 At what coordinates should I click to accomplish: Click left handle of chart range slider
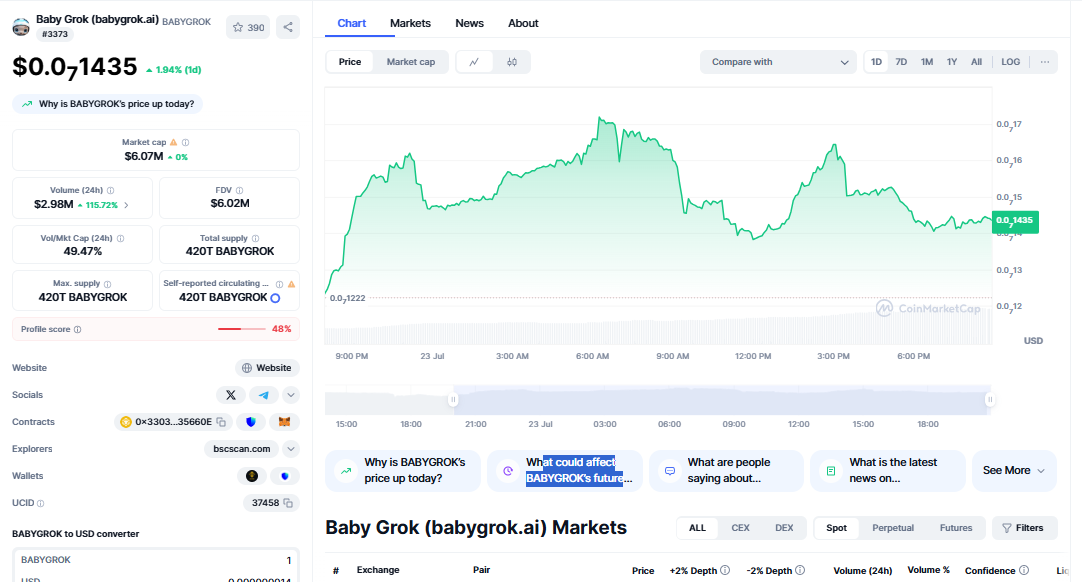coord(453,400)
